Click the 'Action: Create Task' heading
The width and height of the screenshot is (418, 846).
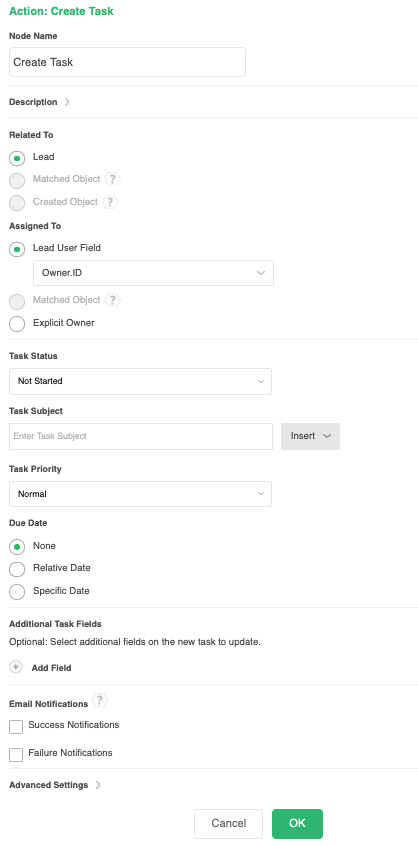(x=61, y=11)
